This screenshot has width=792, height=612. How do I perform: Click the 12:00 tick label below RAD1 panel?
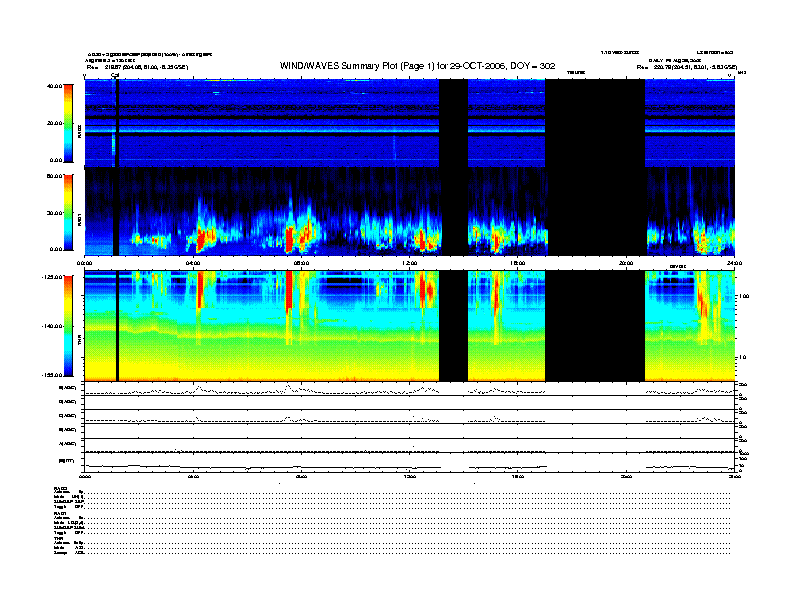point(409,263)
